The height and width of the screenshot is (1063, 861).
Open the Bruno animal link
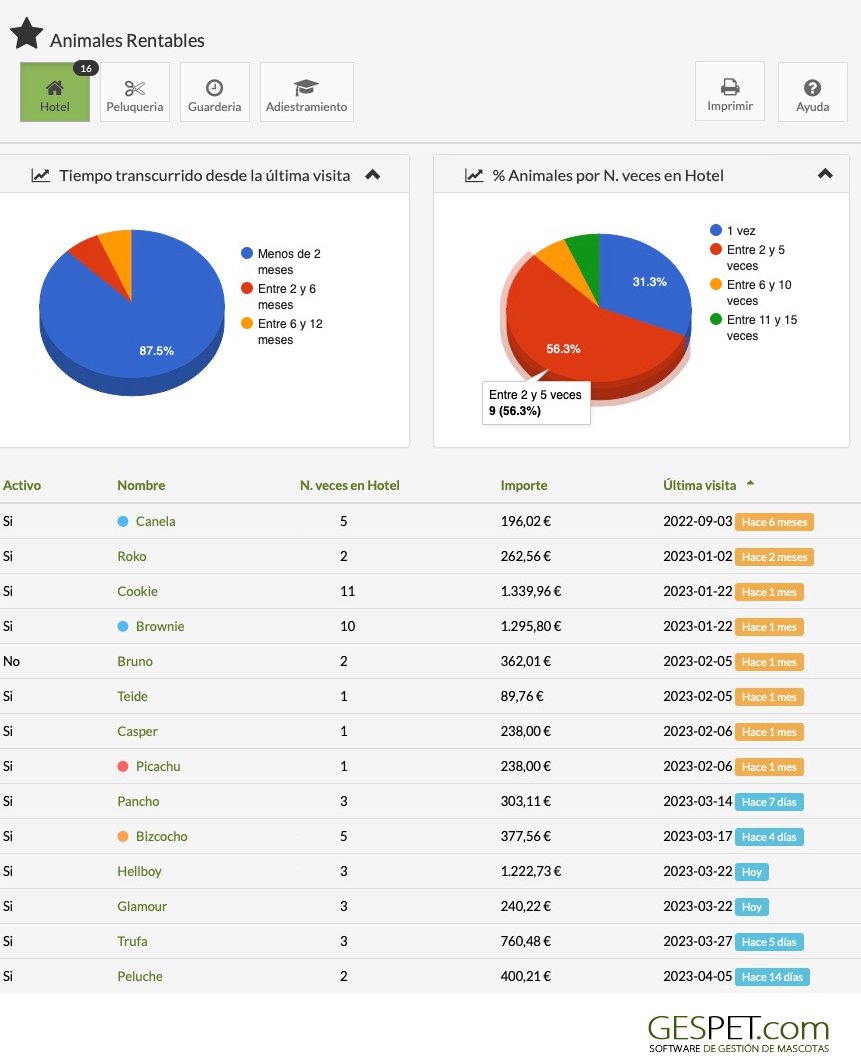(x=135, y=662)
